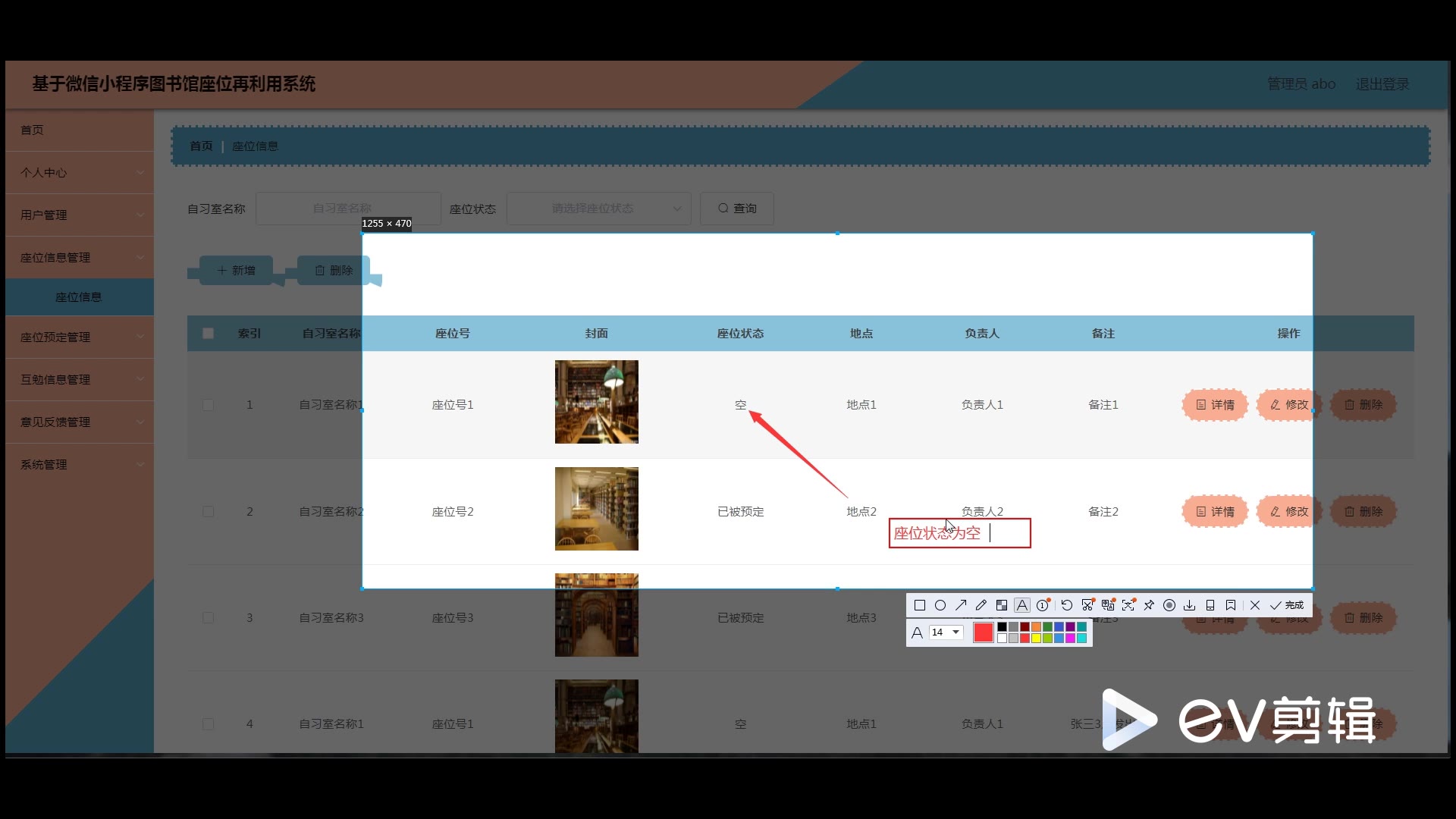1456x819 pixels.
Task: Select the ellipse annotation tool
Action: click(940, 605)
